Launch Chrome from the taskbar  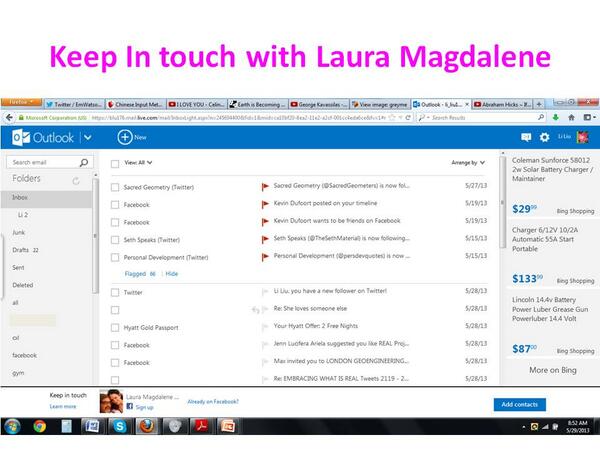(x=39, y=426)
